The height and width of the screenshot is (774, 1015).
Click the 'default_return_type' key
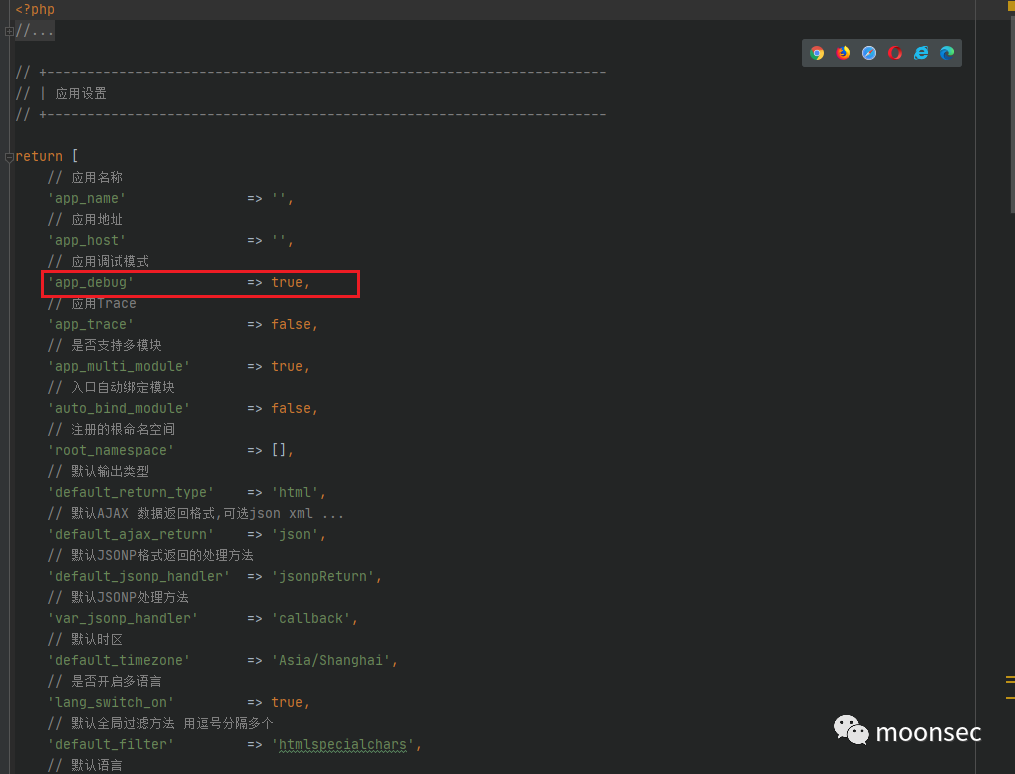point(131,493)
